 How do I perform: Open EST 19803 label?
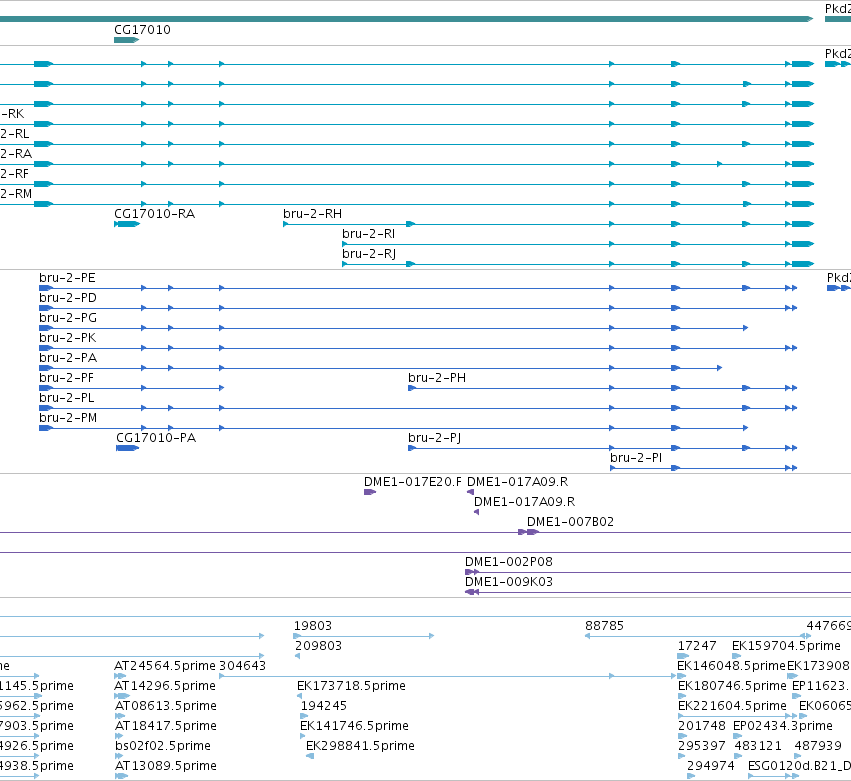(x=313, y=626)
